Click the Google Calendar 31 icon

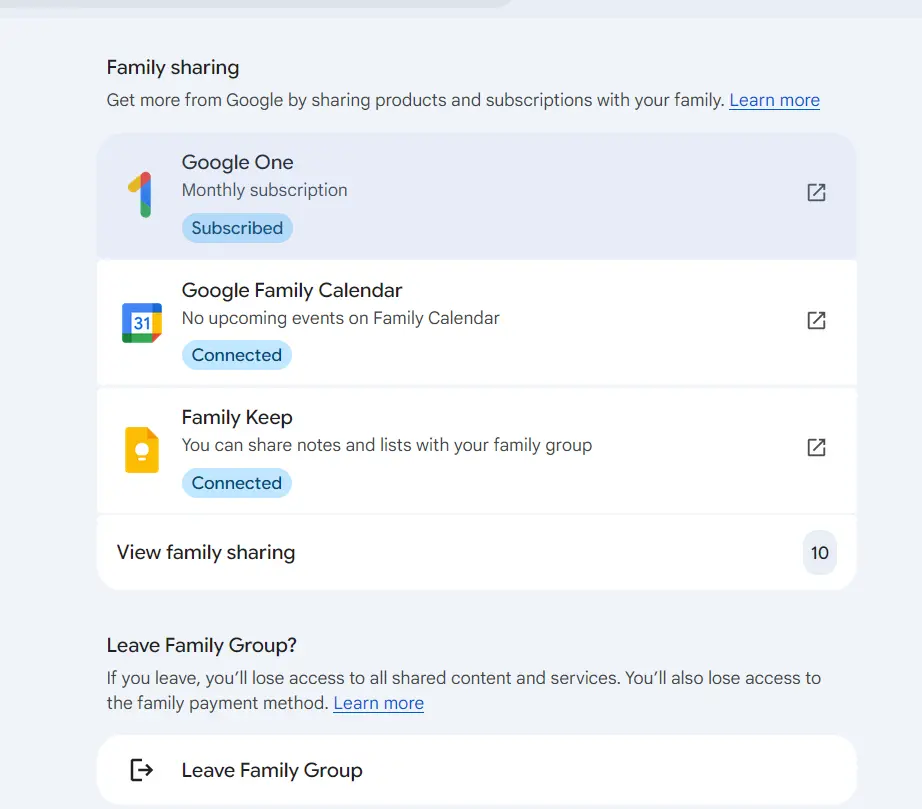(x=142, y=323)
